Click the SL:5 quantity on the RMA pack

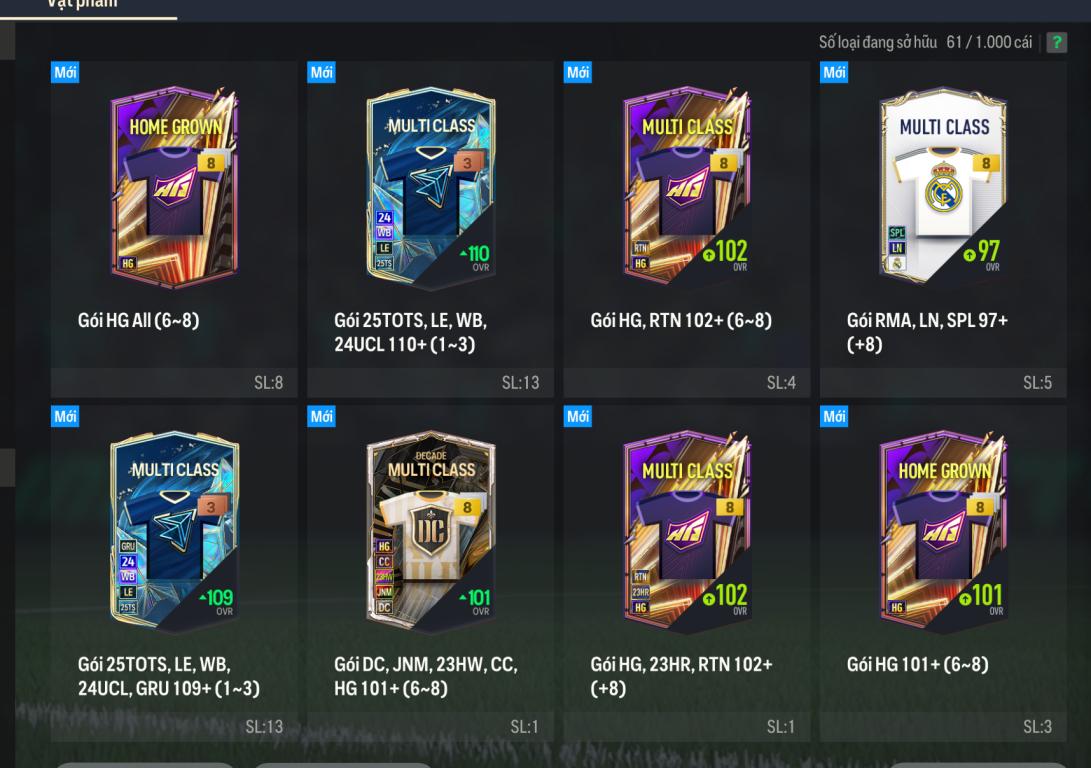click(1037, 383)
